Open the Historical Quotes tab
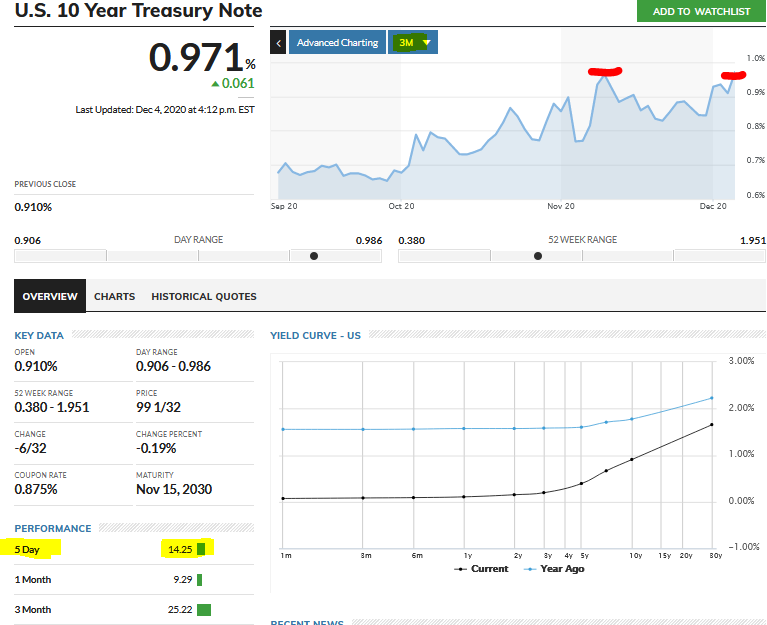The image size is (767, 625). tap(204, 296)
